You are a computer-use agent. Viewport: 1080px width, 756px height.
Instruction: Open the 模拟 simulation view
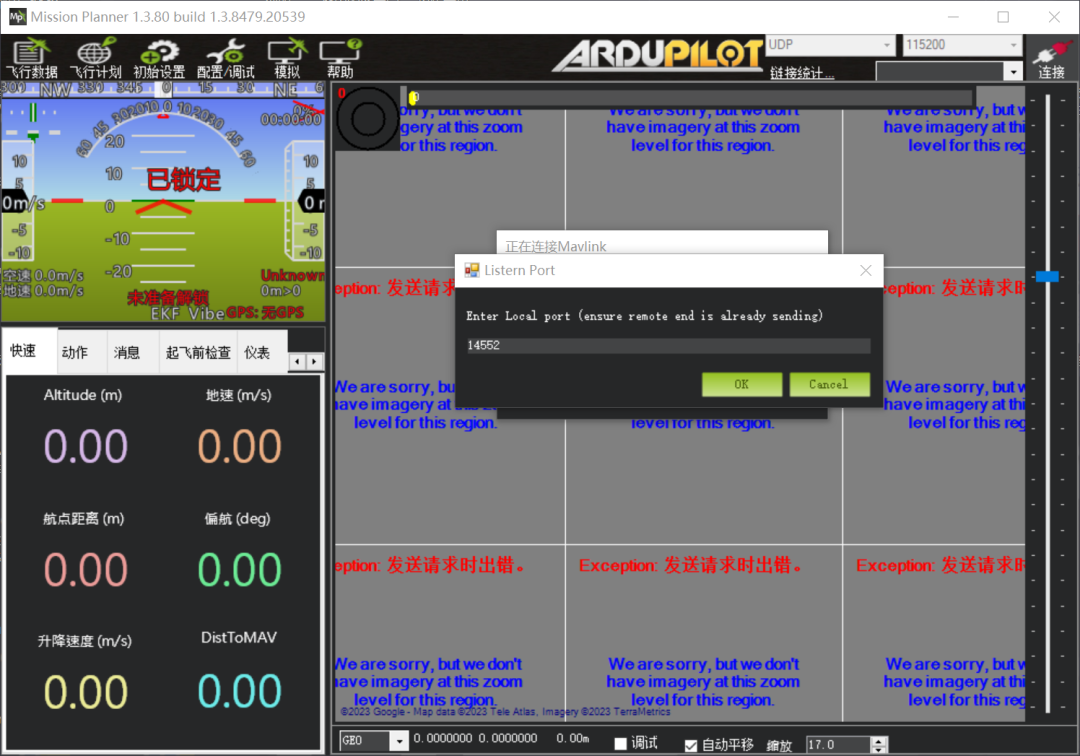point(287,58)
